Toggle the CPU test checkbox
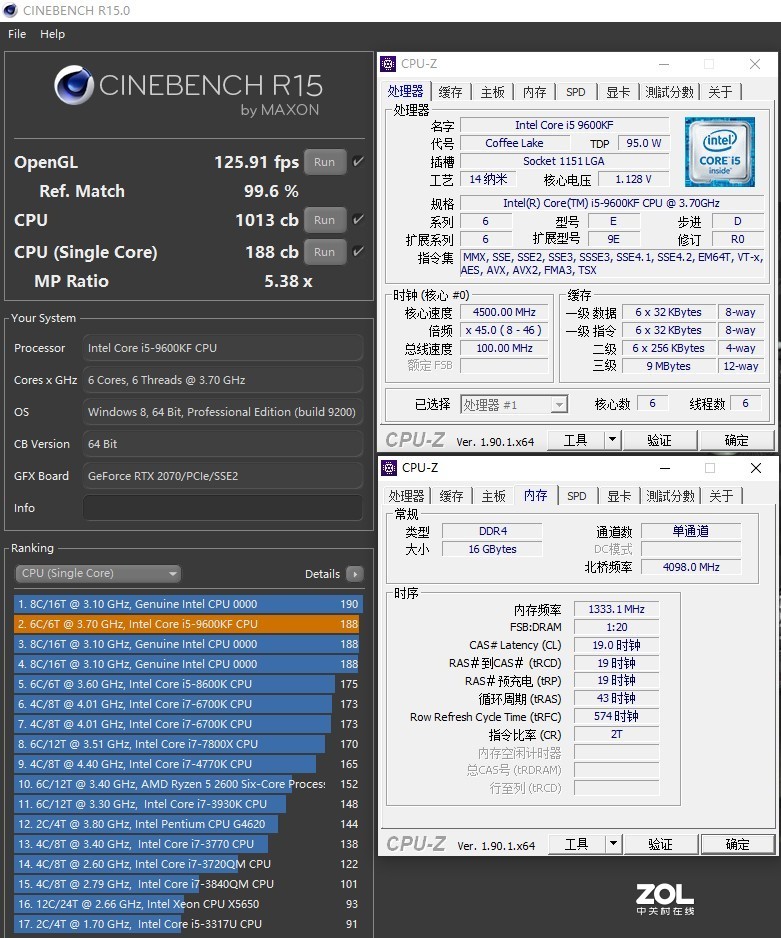 [358, 220]
